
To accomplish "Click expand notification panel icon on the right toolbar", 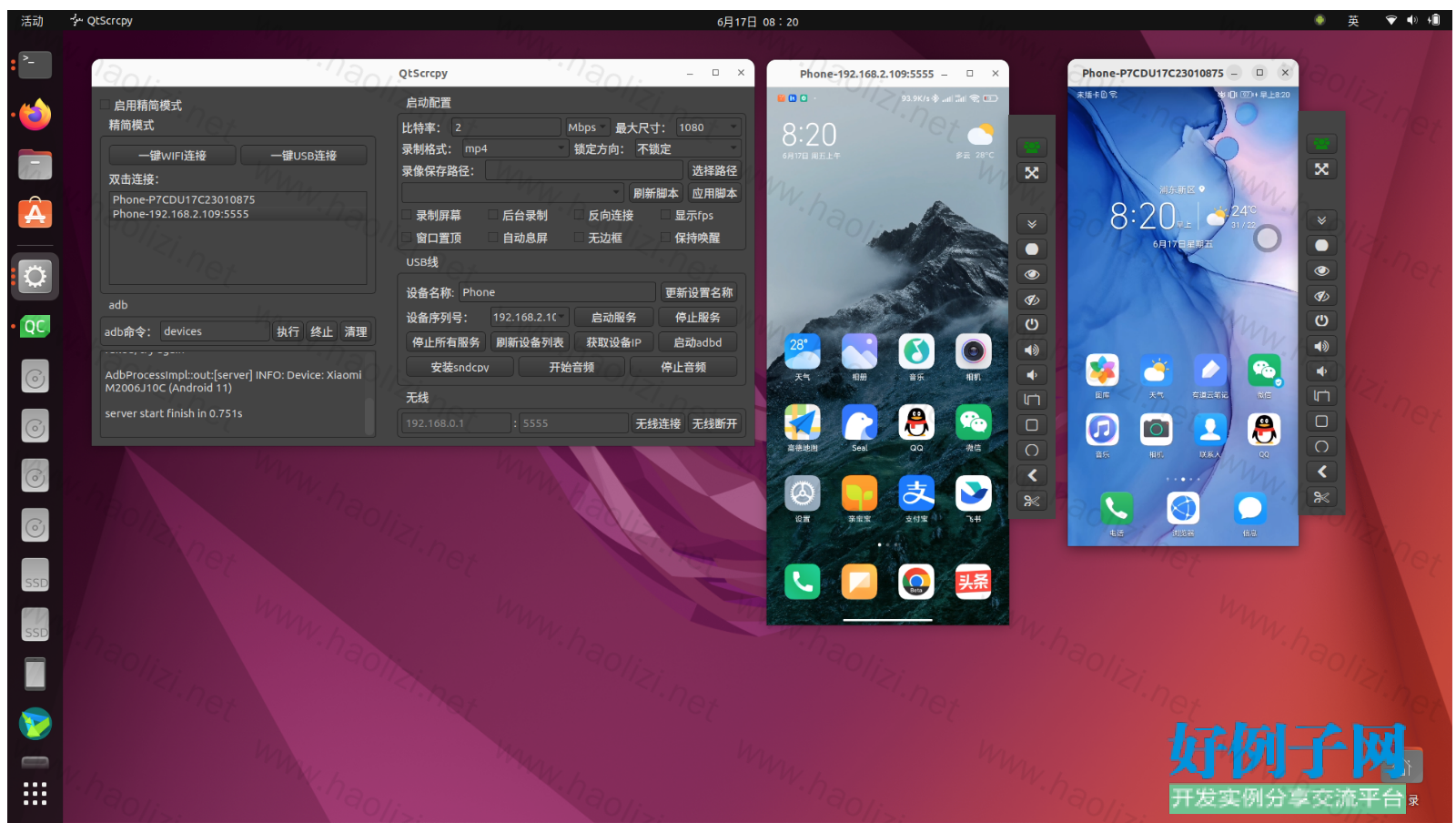I will pyautogui.click(x=1321, y=220).
